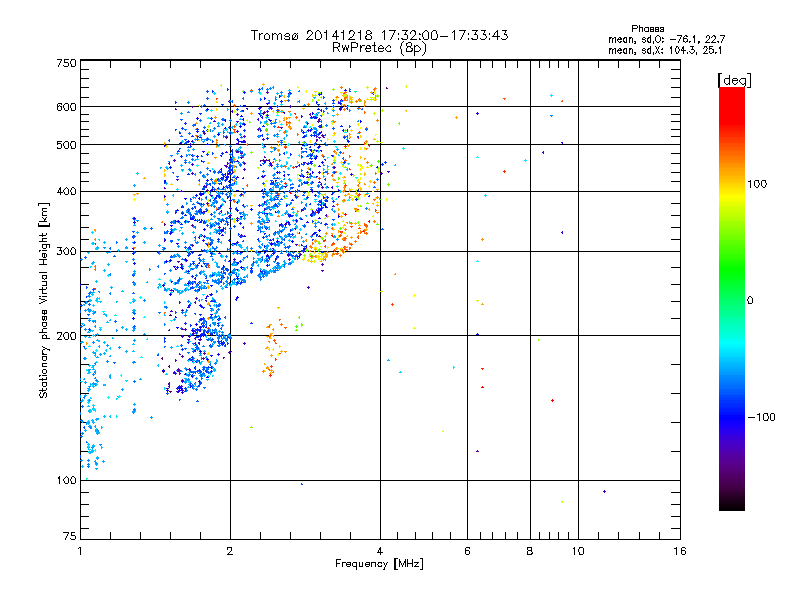Click the x-axis tick label '1'

80,551
